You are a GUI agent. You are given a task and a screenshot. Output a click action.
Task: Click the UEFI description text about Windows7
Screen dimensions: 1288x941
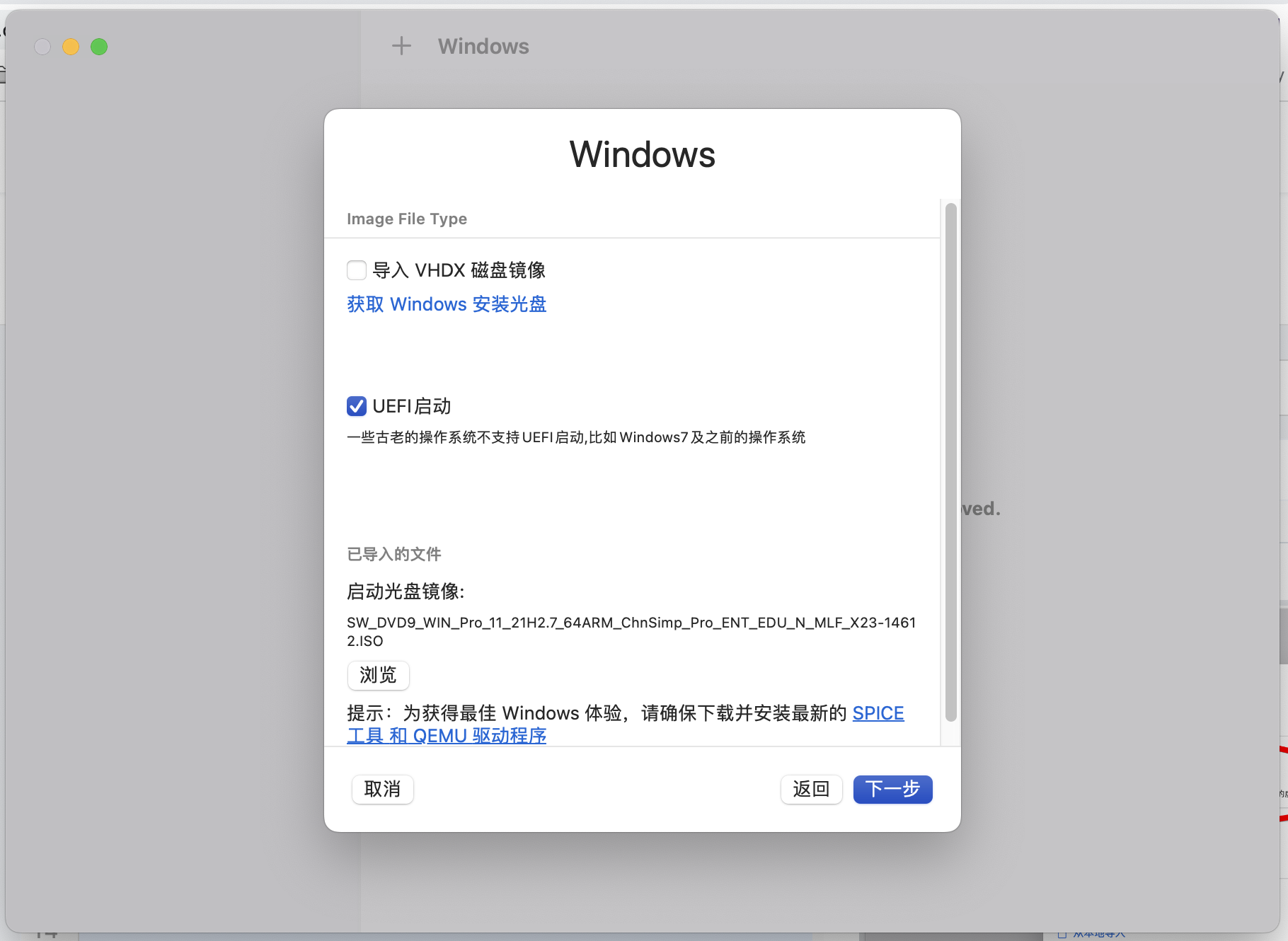576,437
